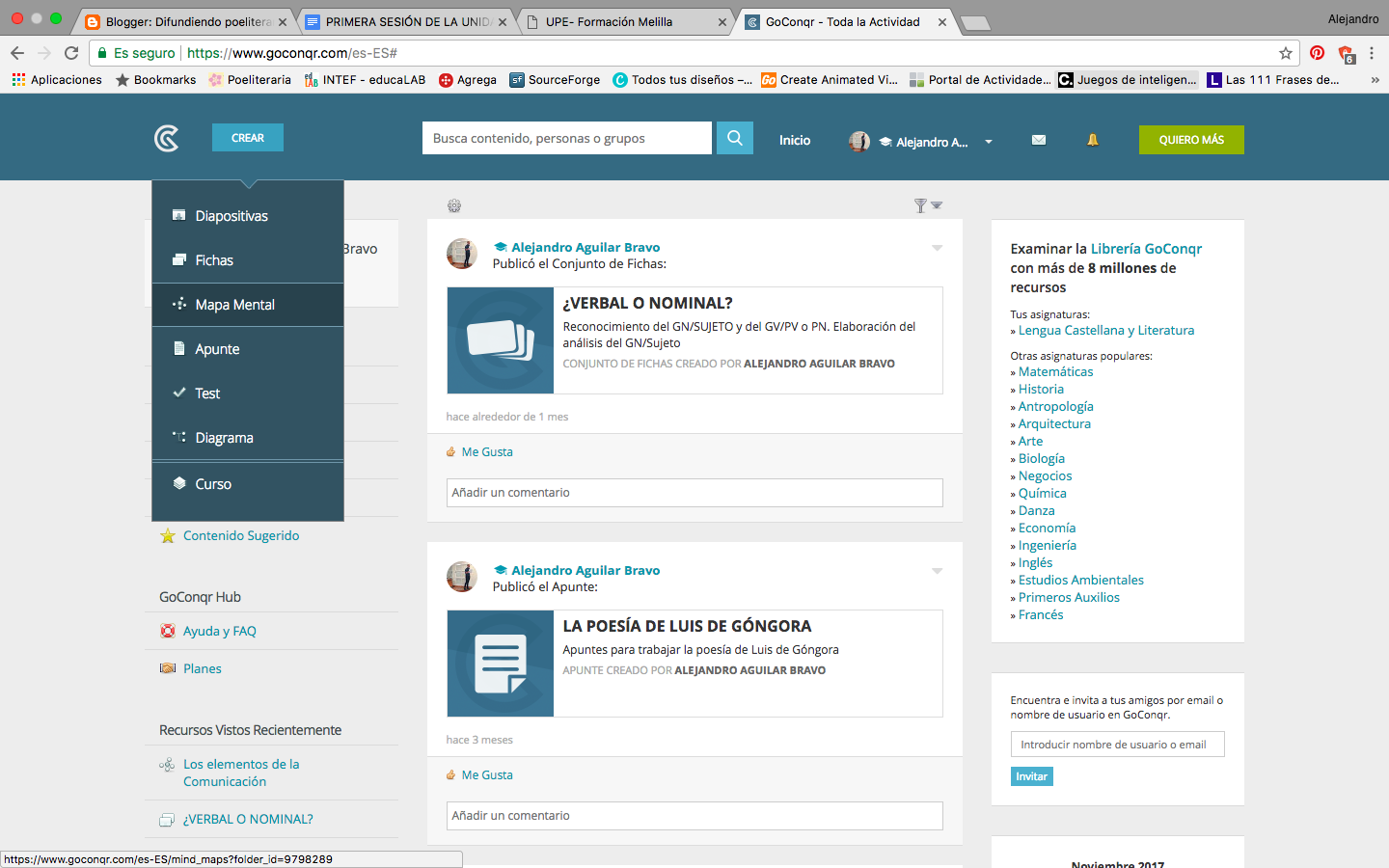Bookmark page with star icon

click(1285, 53)
